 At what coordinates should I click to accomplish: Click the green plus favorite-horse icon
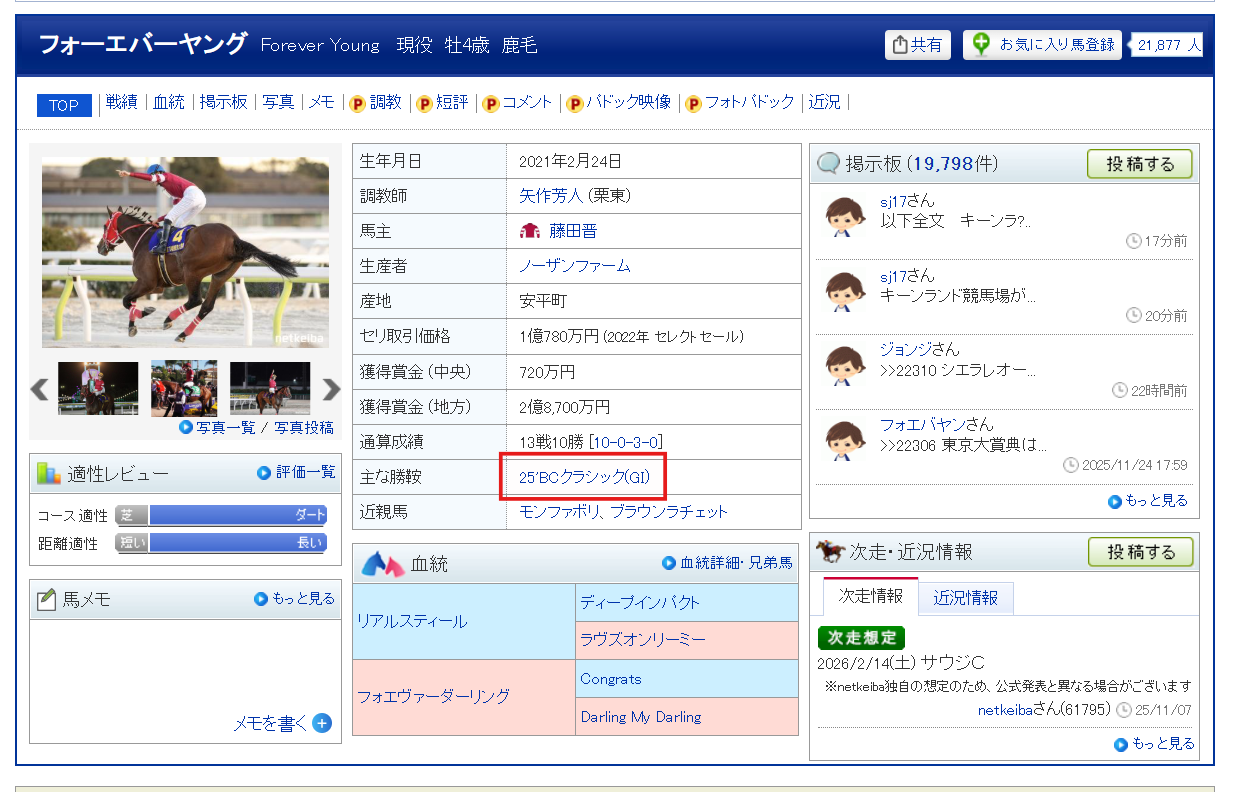981,44
